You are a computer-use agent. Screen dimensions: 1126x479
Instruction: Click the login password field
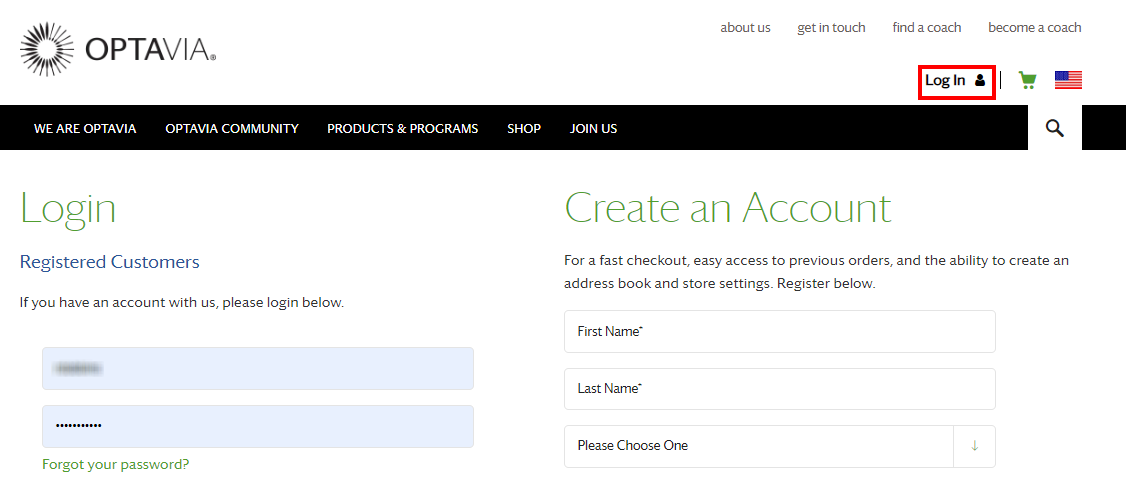(x=258, y=426)
